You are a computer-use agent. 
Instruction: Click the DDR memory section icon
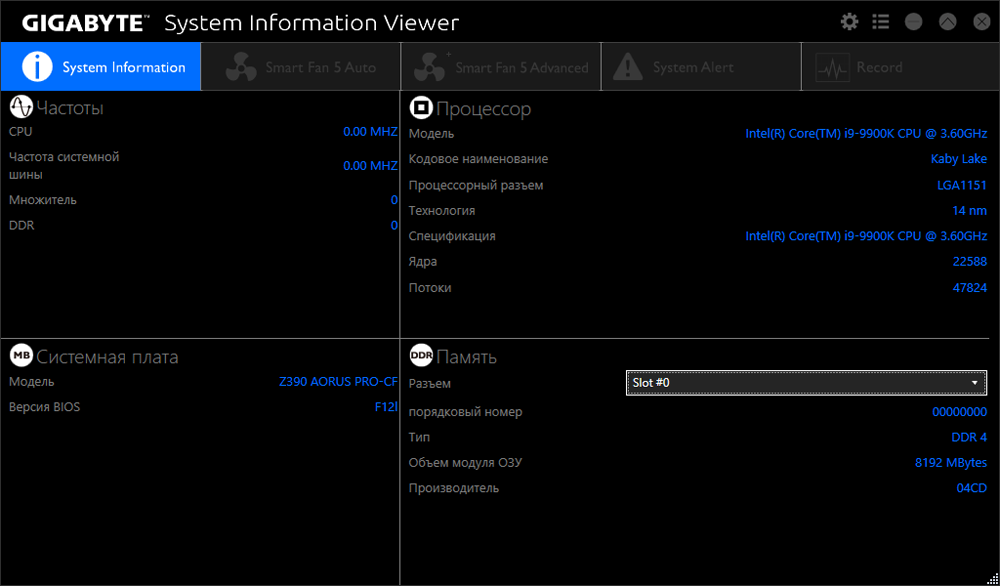[x=421, y=356]
